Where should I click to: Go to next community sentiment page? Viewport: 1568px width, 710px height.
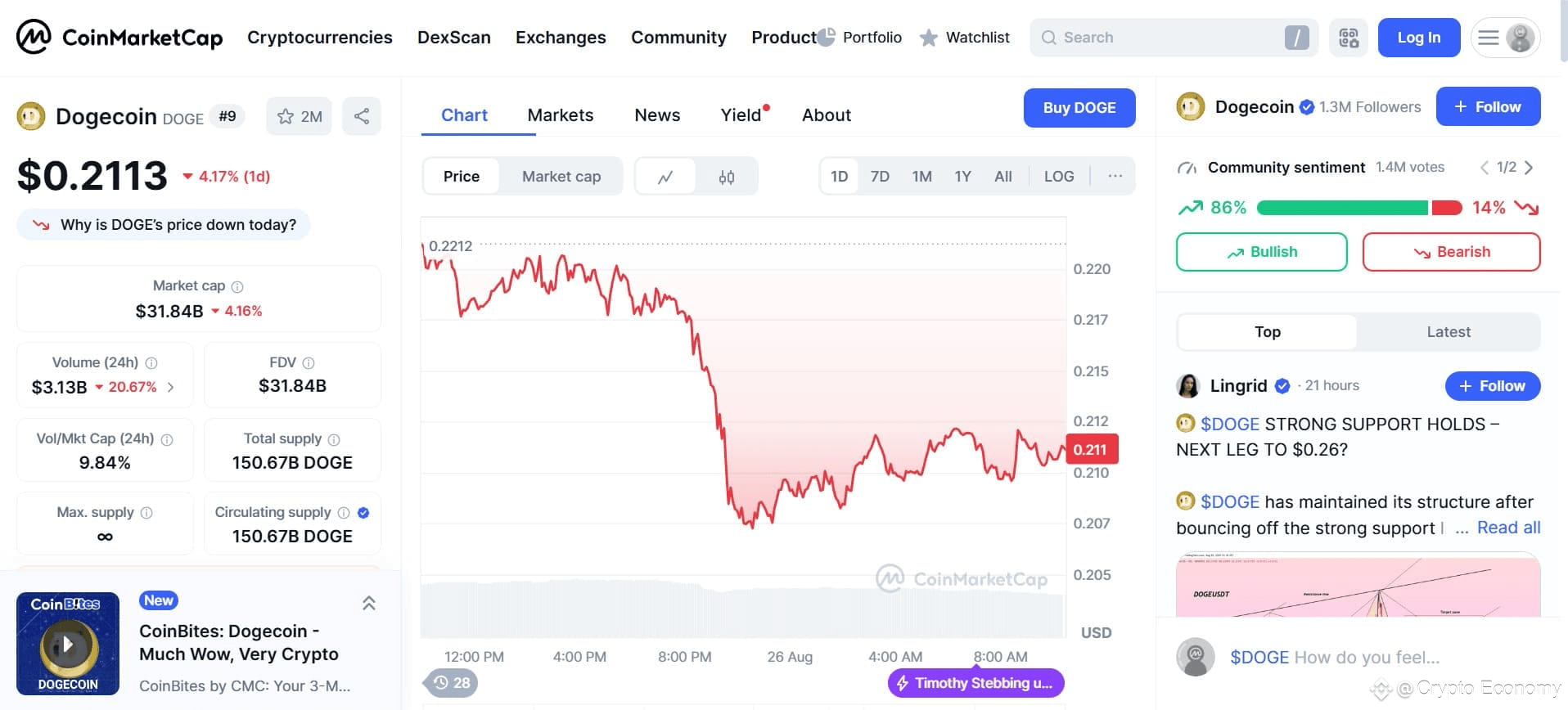1529,168
